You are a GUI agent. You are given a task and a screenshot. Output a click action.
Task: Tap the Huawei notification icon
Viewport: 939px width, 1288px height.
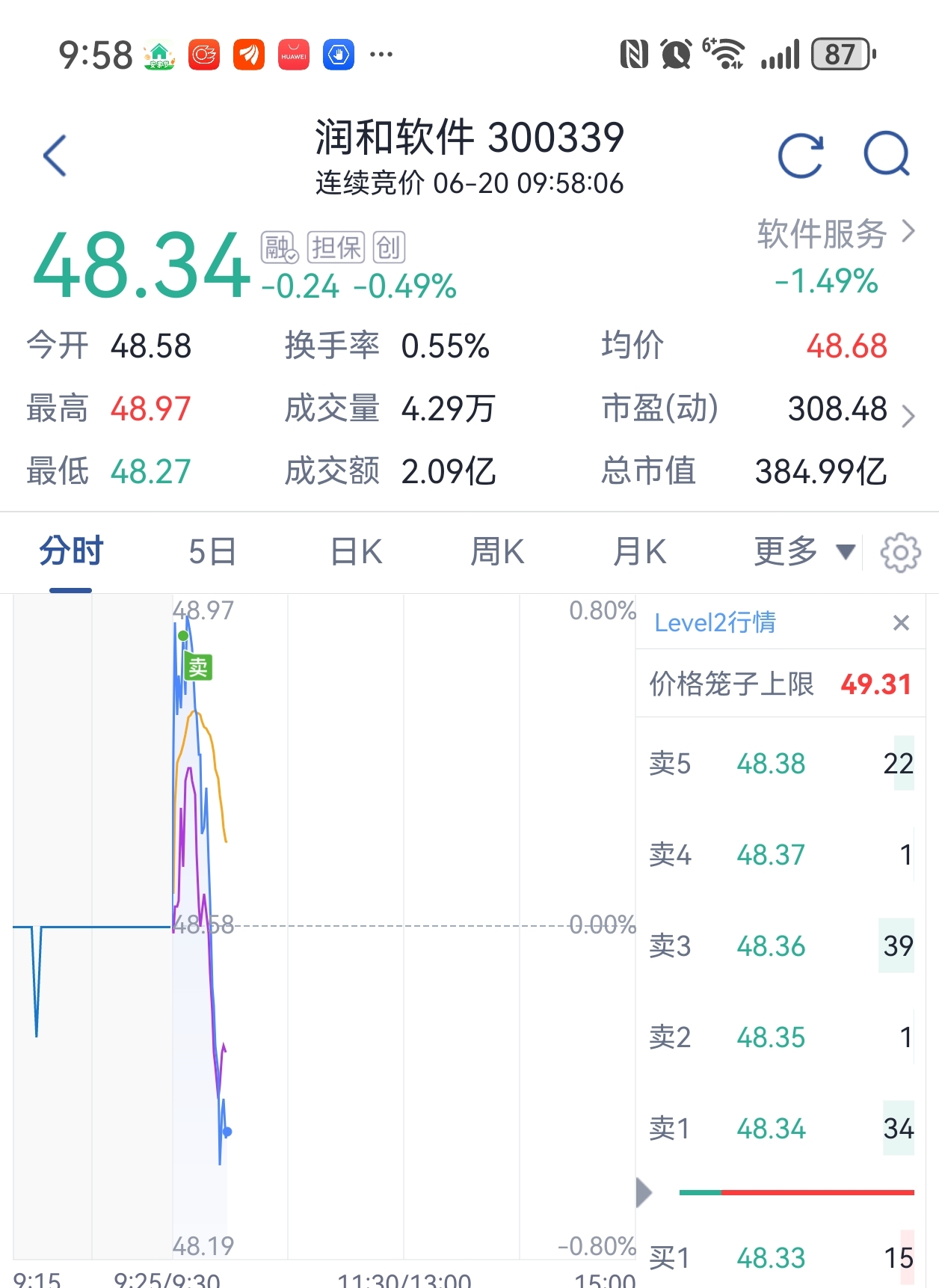[x=294, y=55]
